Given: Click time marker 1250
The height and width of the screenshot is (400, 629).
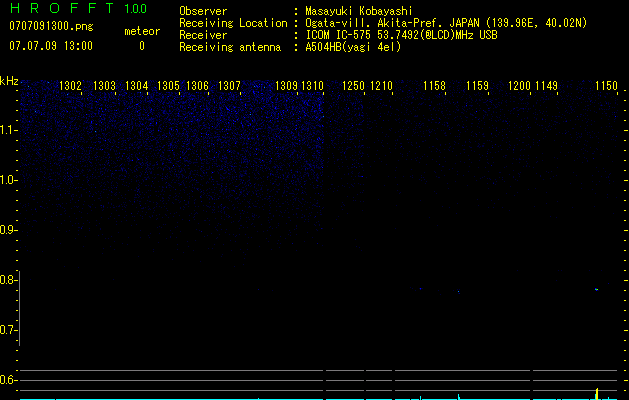Looking at the screenshot, I should coord(353,86).
